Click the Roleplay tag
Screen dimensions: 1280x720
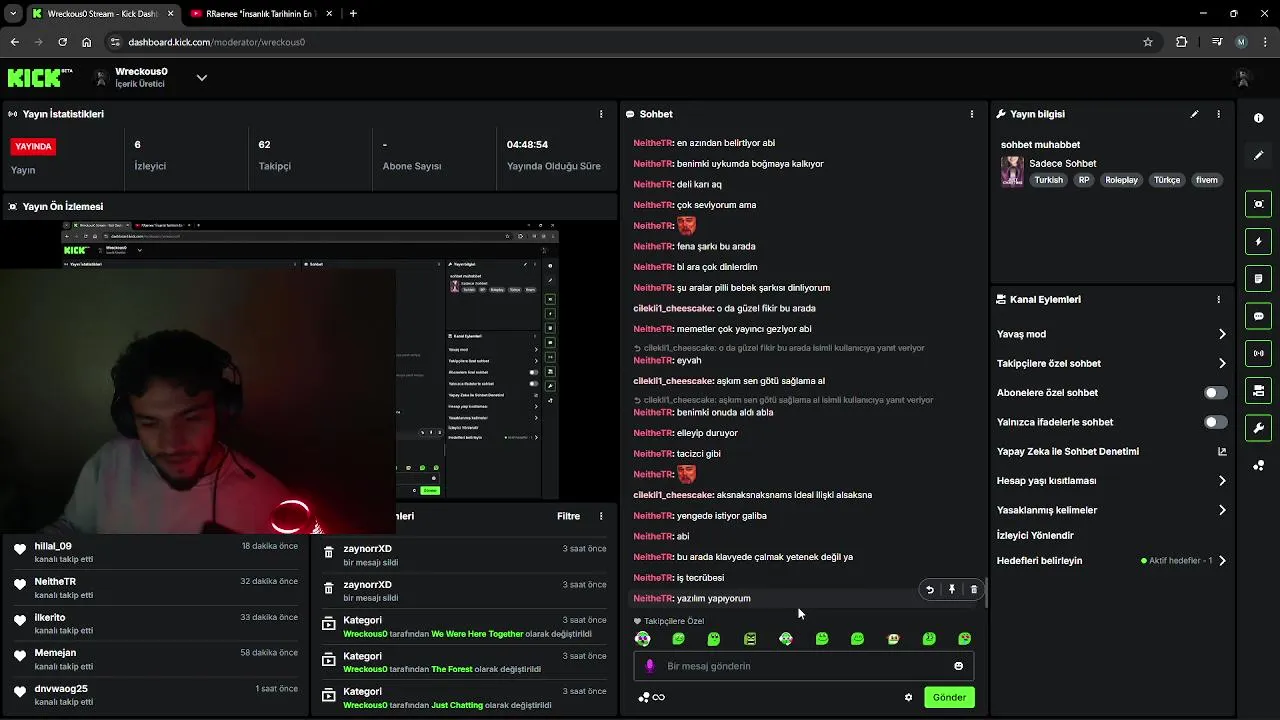point(1121,180)
